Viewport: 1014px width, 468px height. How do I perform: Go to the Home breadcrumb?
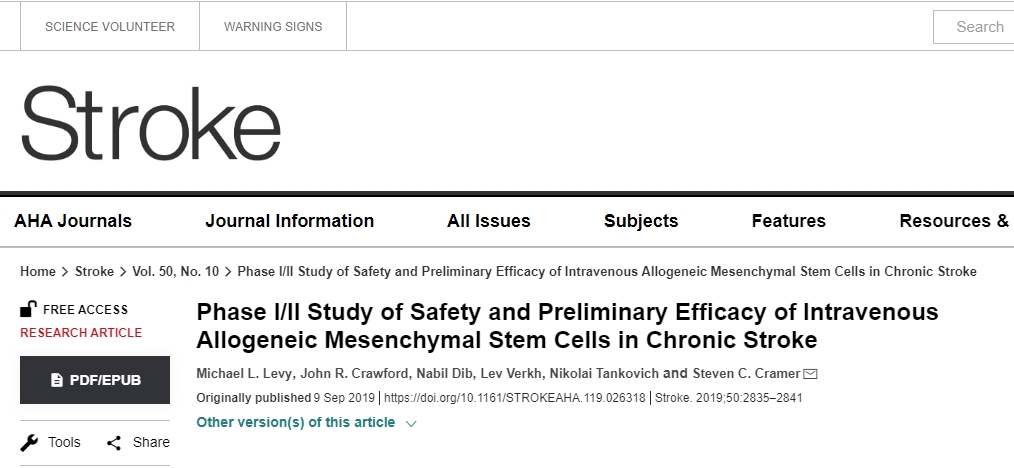pyautogui.click(x=38, y=272)
